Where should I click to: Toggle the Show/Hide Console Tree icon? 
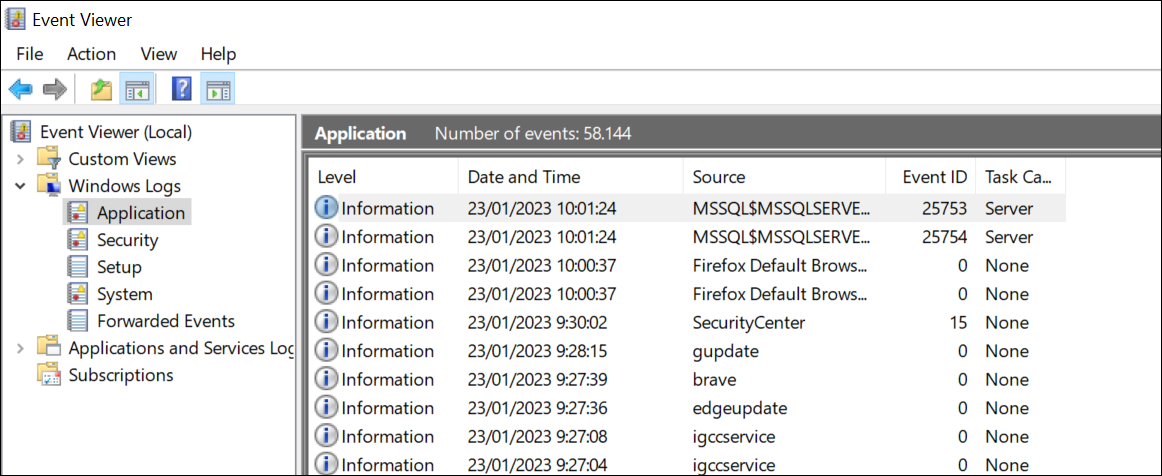(135, 90)
